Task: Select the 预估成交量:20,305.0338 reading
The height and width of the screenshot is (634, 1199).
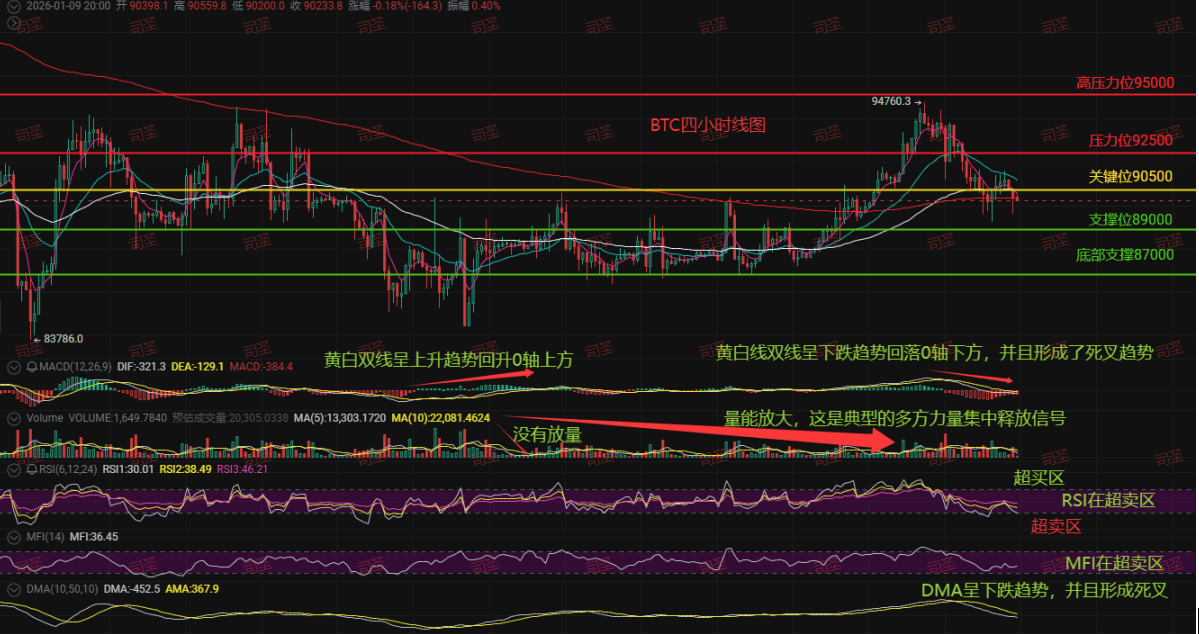Action: pos(229,418)
